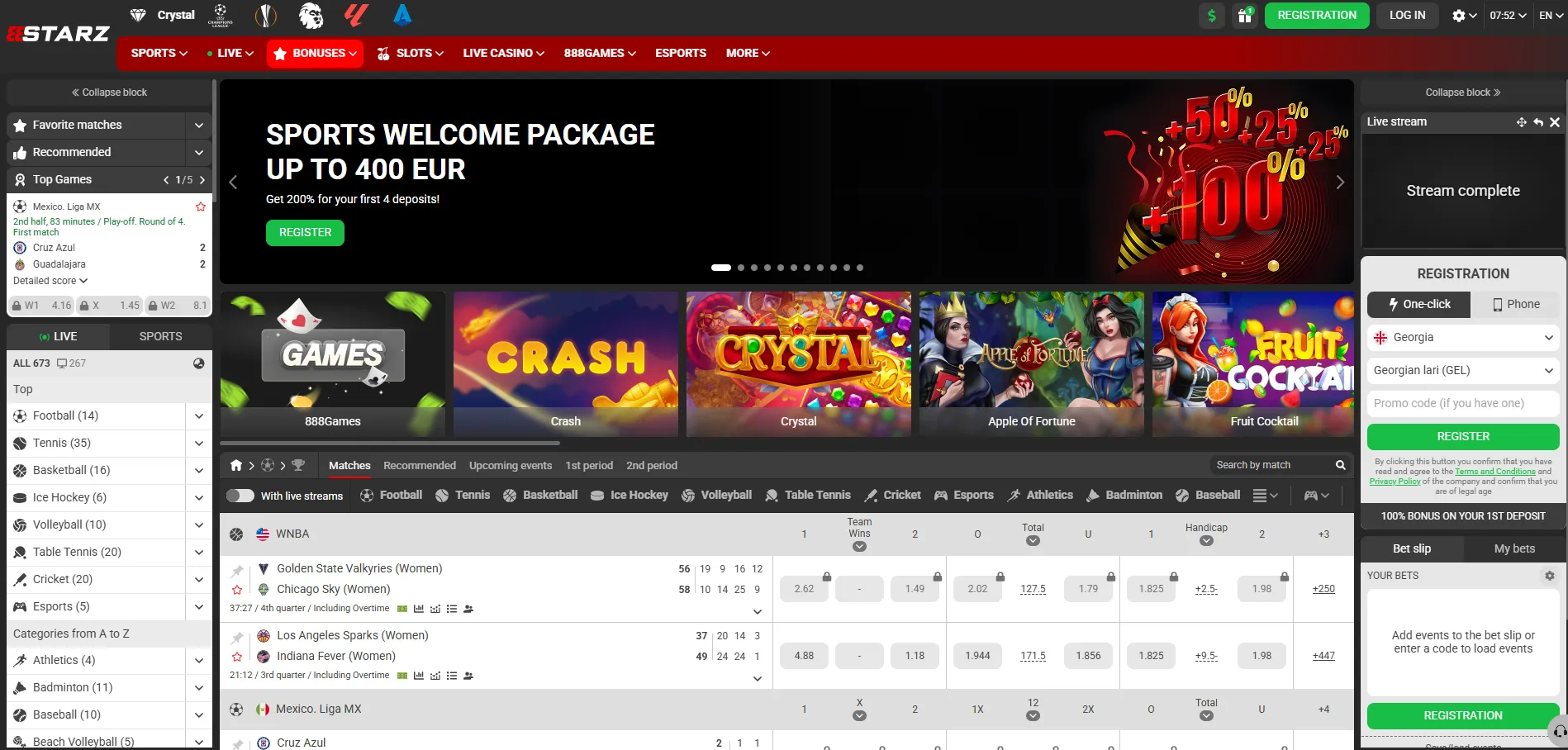Open the SPORTS menu dropdown

click(159, 53)
